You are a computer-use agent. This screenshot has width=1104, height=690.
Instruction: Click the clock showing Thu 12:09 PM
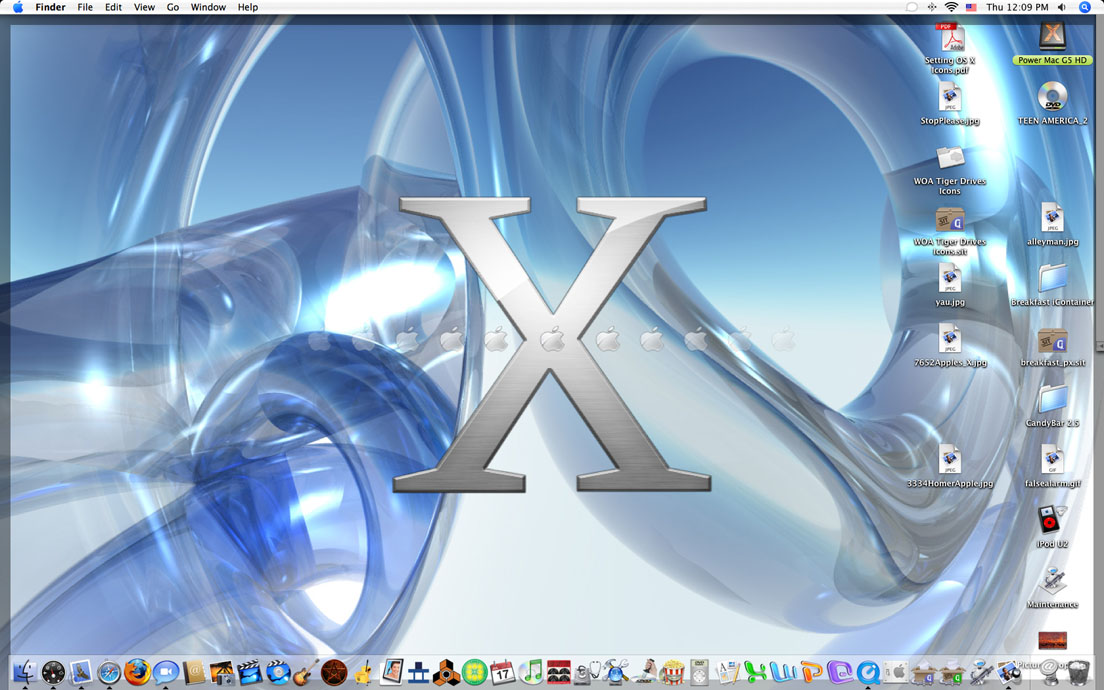1017,7
